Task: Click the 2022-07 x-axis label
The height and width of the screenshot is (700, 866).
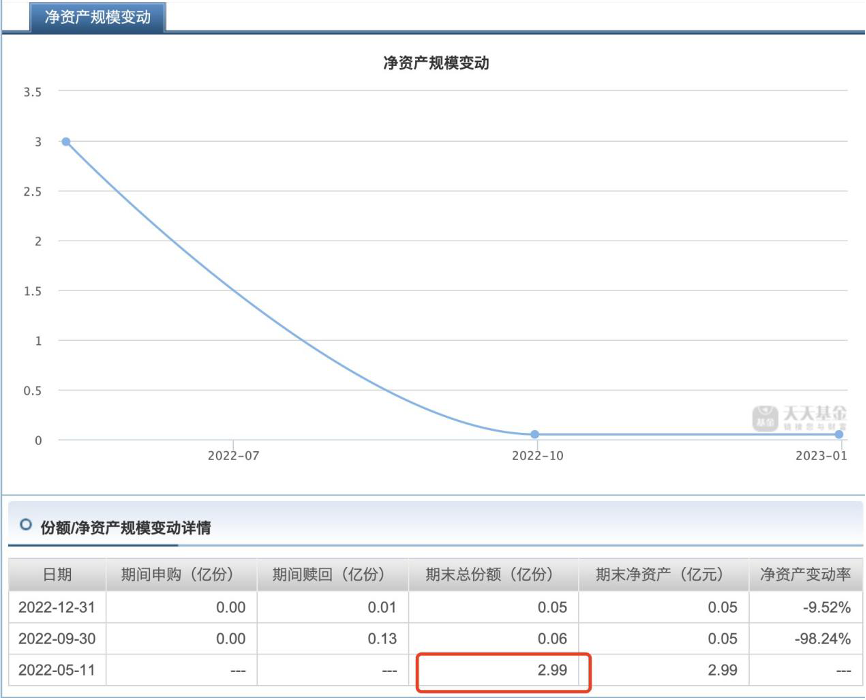Action: 233,456
